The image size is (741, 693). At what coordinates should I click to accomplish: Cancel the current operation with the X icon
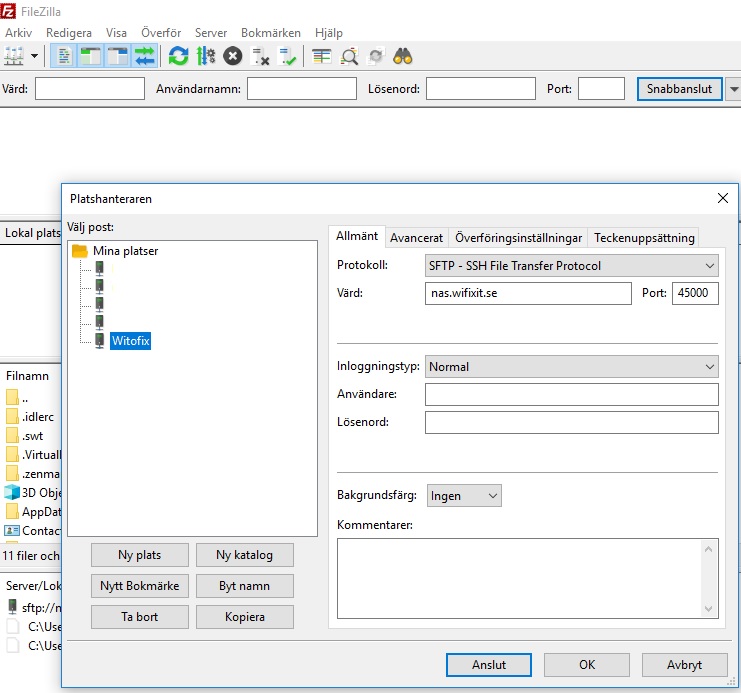click(232, 57)
